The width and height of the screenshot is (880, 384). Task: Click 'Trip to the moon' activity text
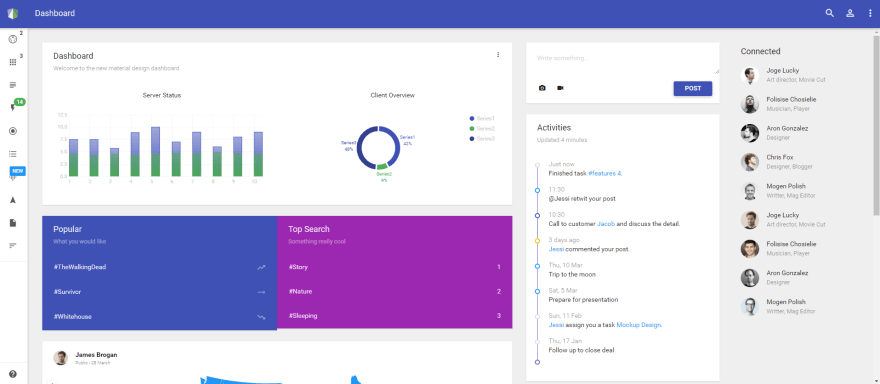(572, 275)
